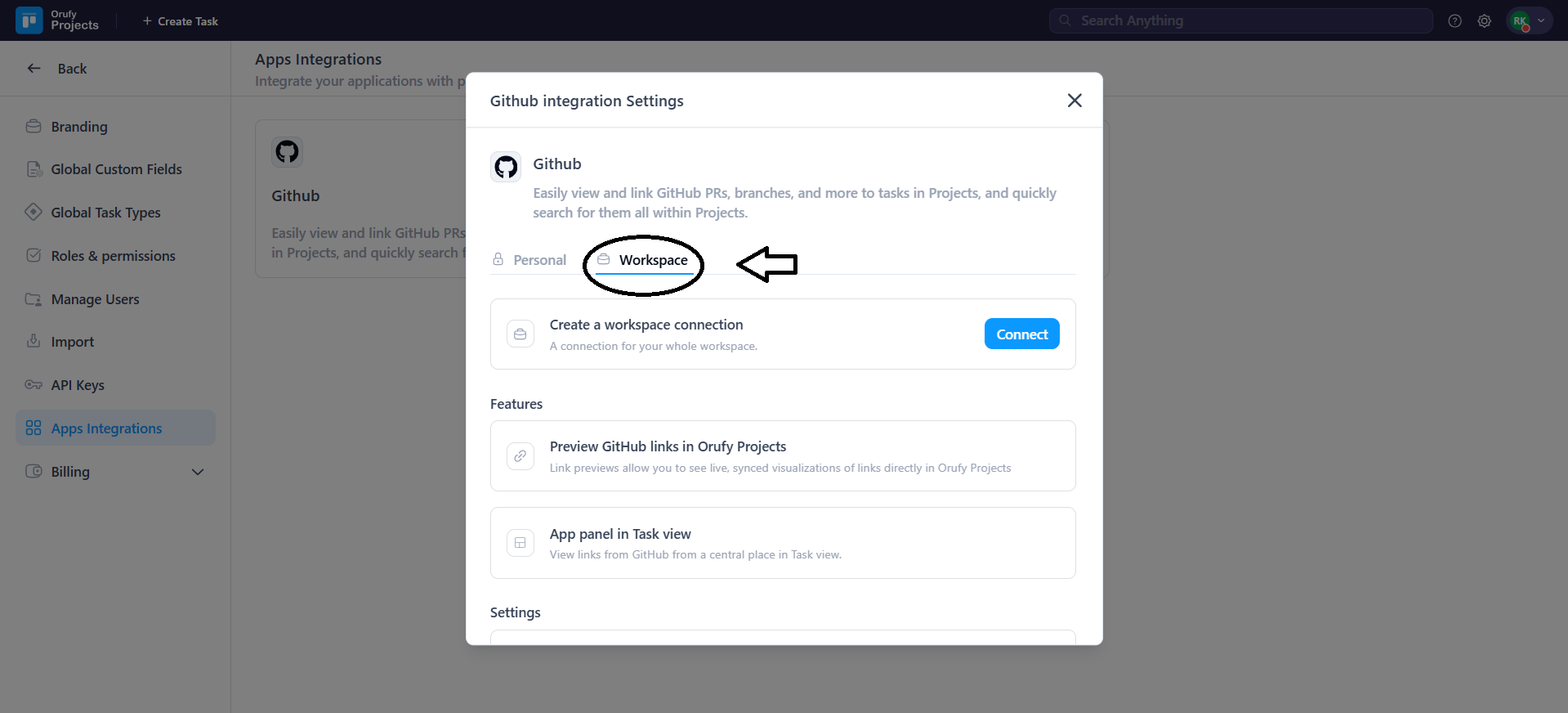1568x713 pixels.
Task: Switch to the Personal tab
Action: [x=529, y=260]
